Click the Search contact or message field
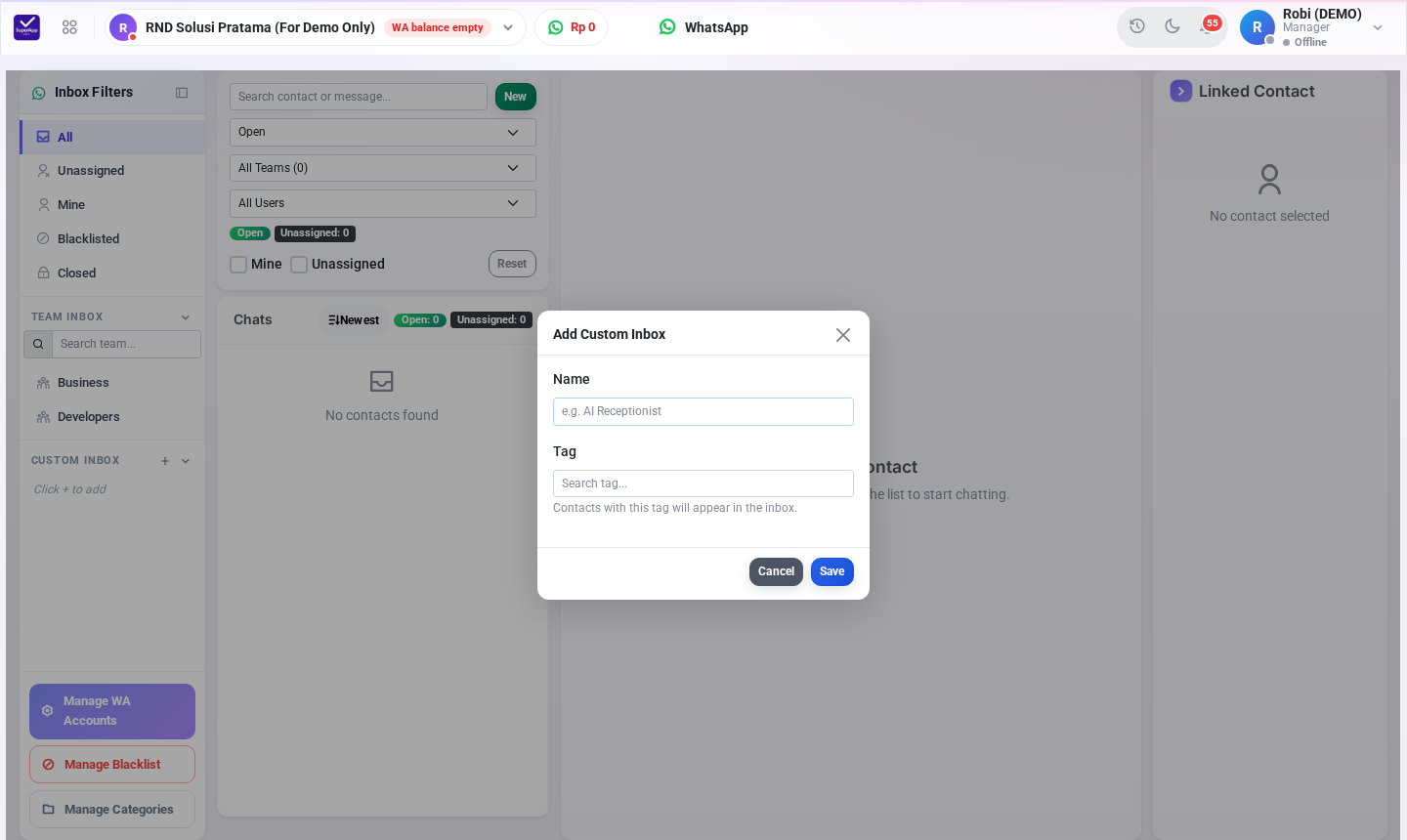Image resolution: width=1407 pixels, height=840 pixels. (359, 97)
